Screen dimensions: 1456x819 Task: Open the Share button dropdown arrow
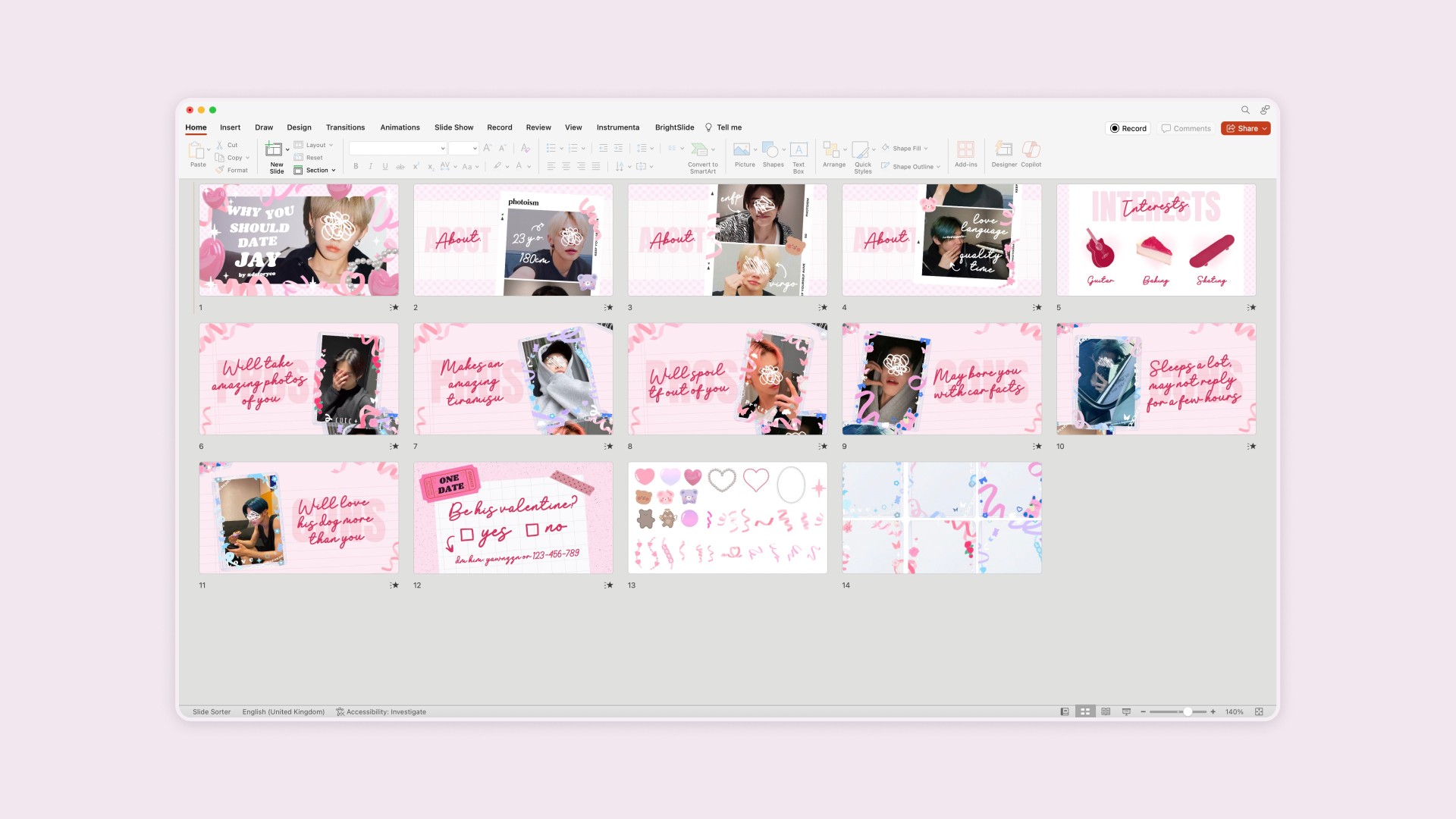1264,129
